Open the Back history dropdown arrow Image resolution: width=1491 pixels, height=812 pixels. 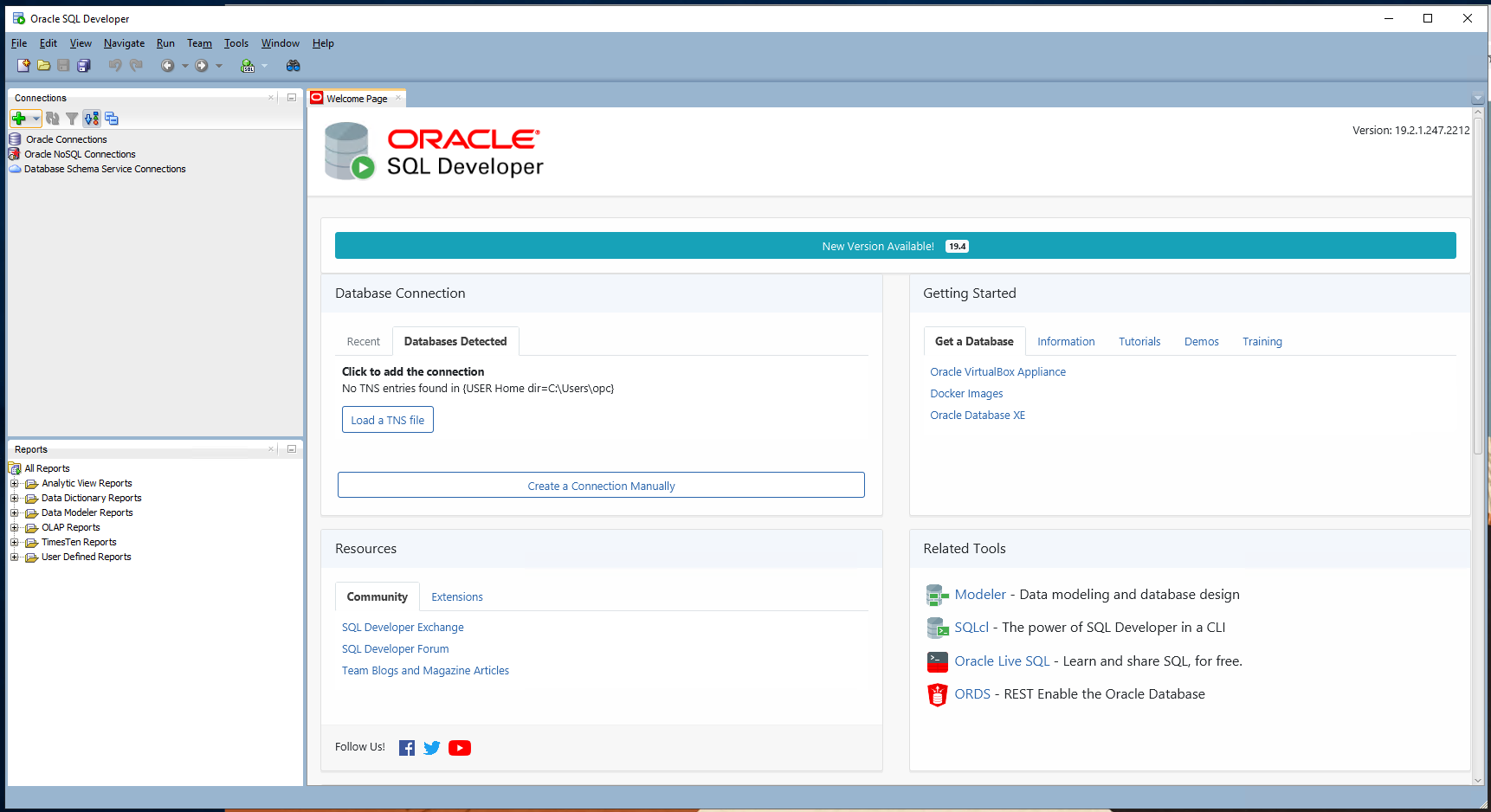(x=184, y=66)
